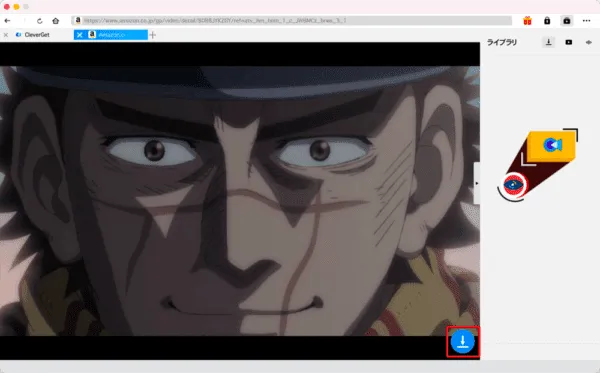Open the audio section in library panel
The image size is (600, 373).
[589, 42]
